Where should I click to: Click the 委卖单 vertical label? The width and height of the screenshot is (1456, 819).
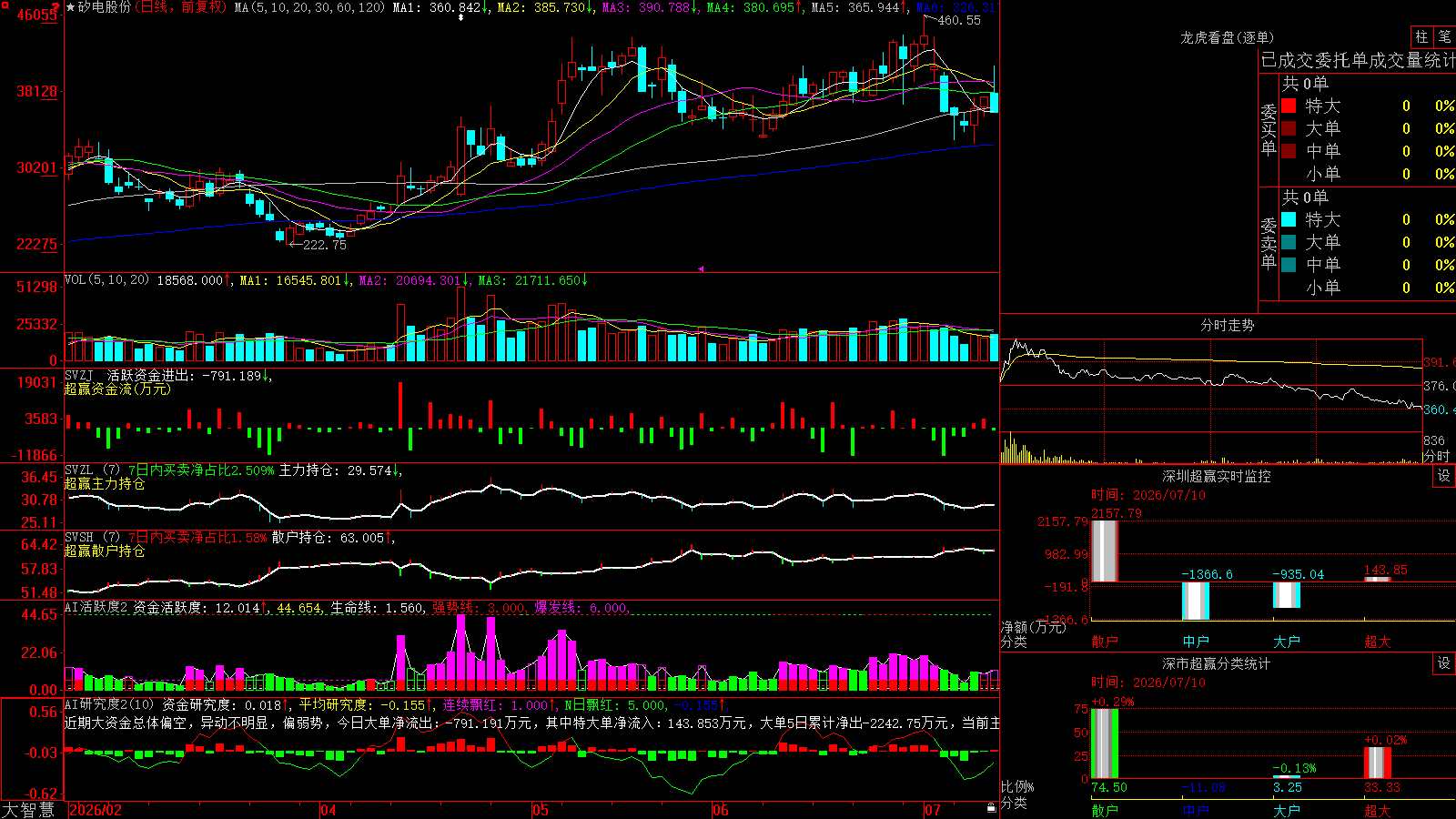tap(1269, 243)
